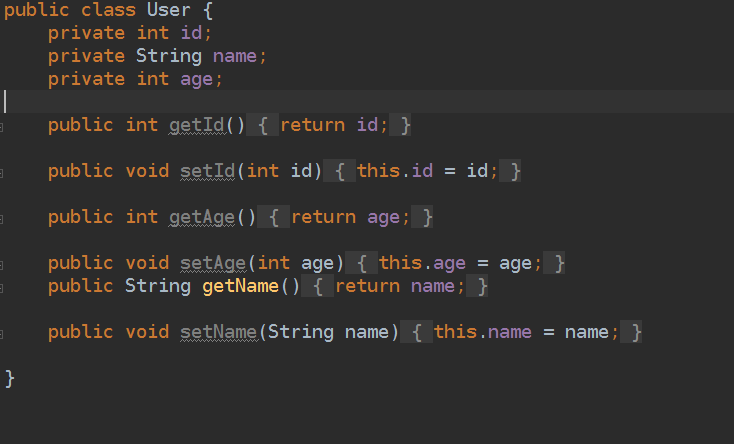Expand folded '{' after getId()

click(x=263, y=125)
